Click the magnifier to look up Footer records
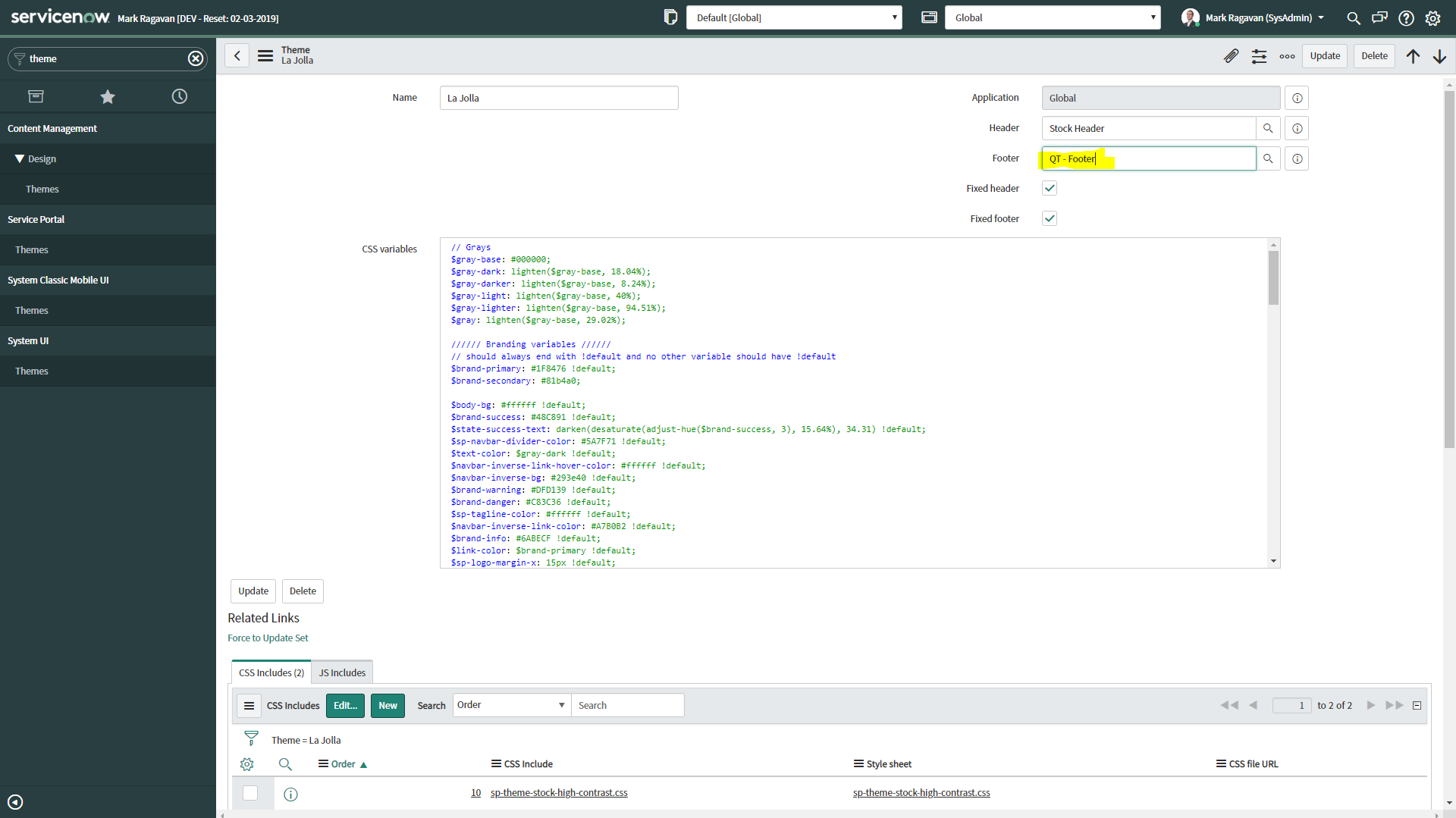The height and width of the screenshot is (818, 1456). 1269,158
